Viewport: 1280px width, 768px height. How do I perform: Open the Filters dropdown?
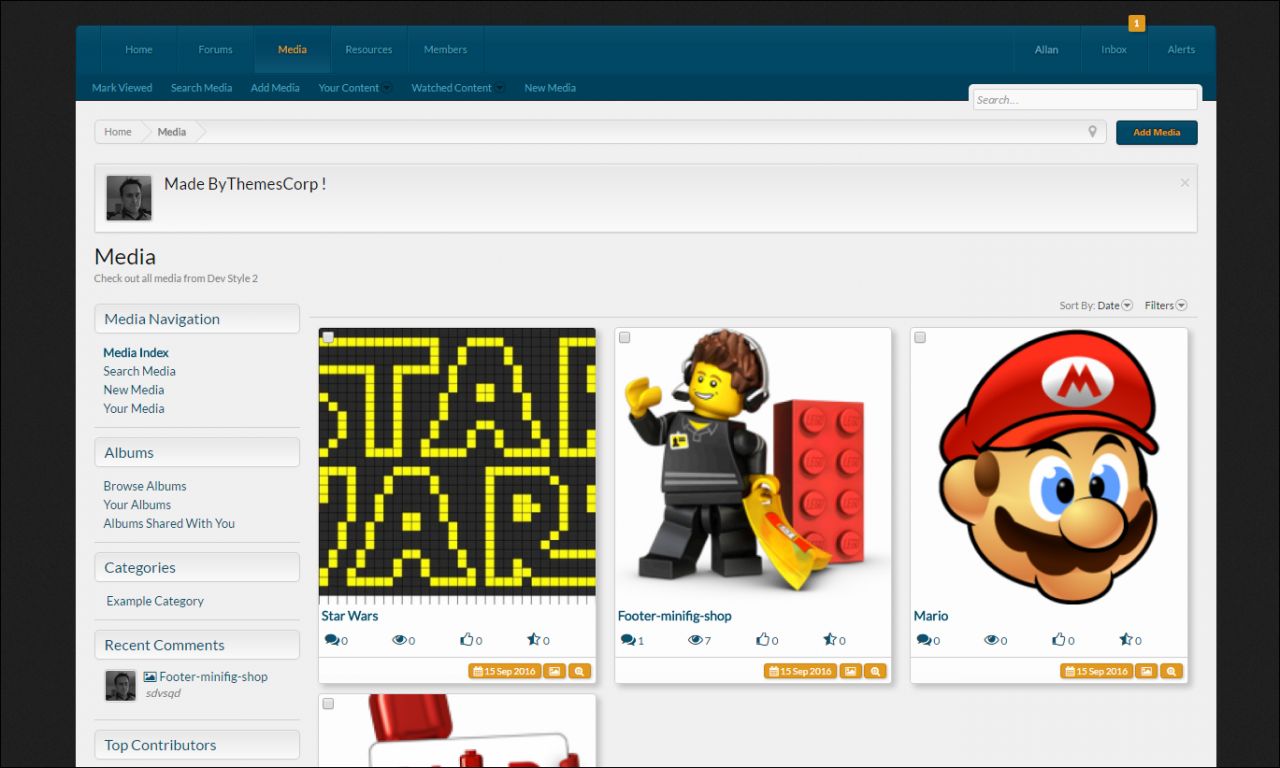point(1166,306)
